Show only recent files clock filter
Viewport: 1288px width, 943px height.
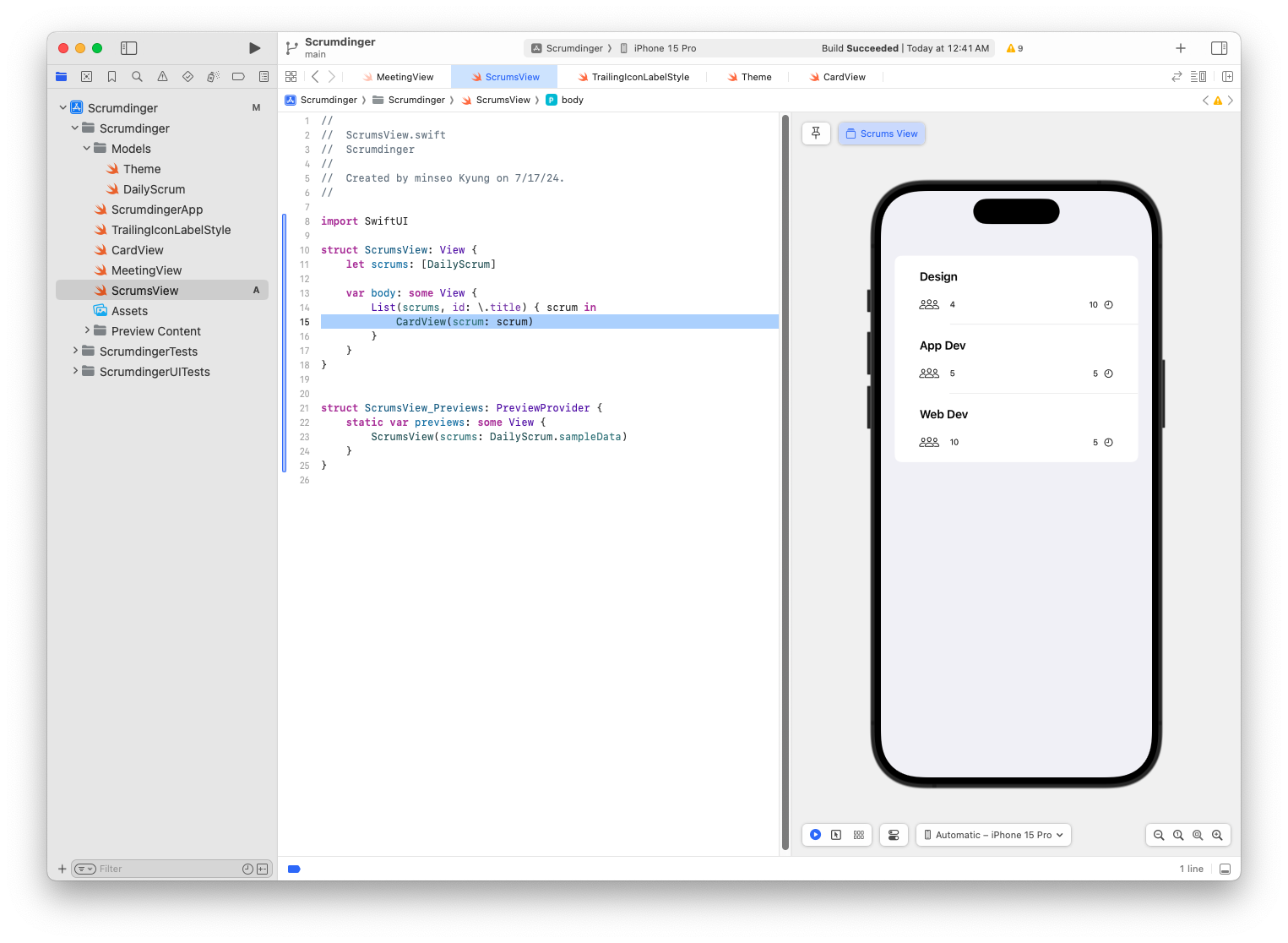(x=247, y=869)
